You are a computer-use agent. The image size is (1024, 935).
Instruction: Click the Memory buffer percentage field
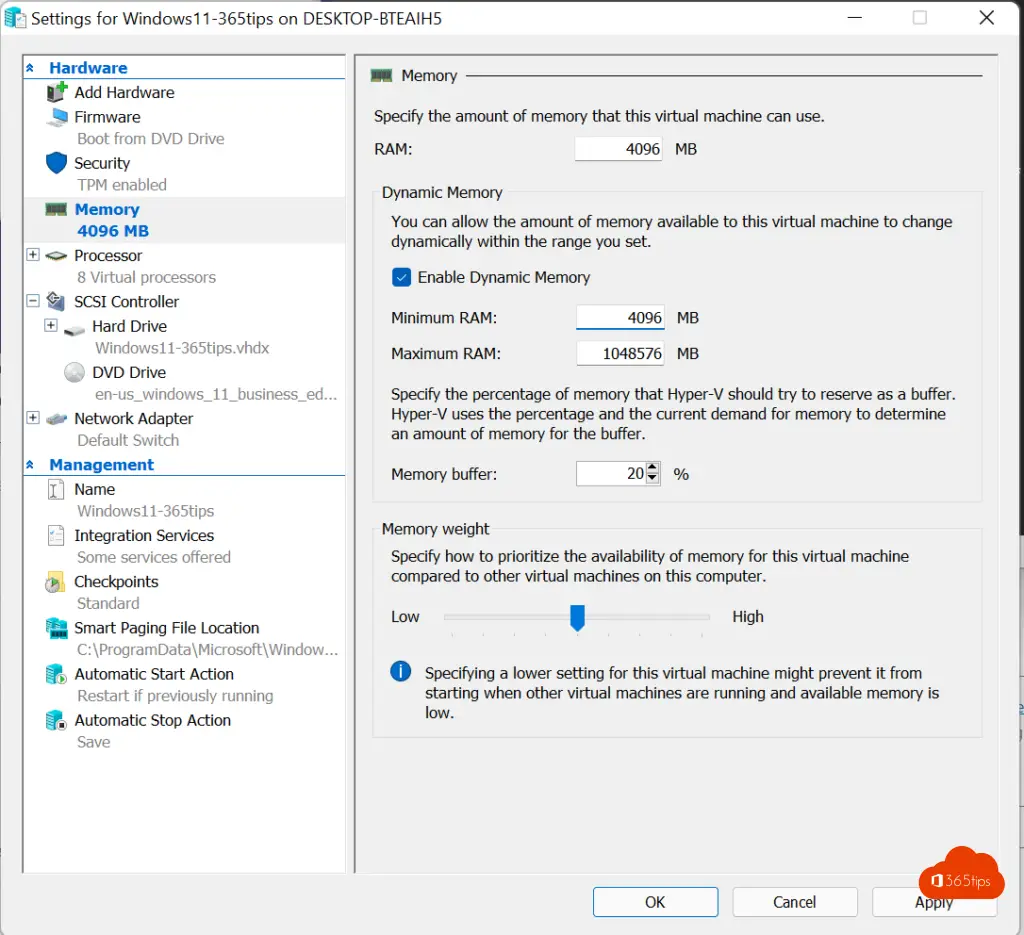pyautogui.click(x=611, y=474)
